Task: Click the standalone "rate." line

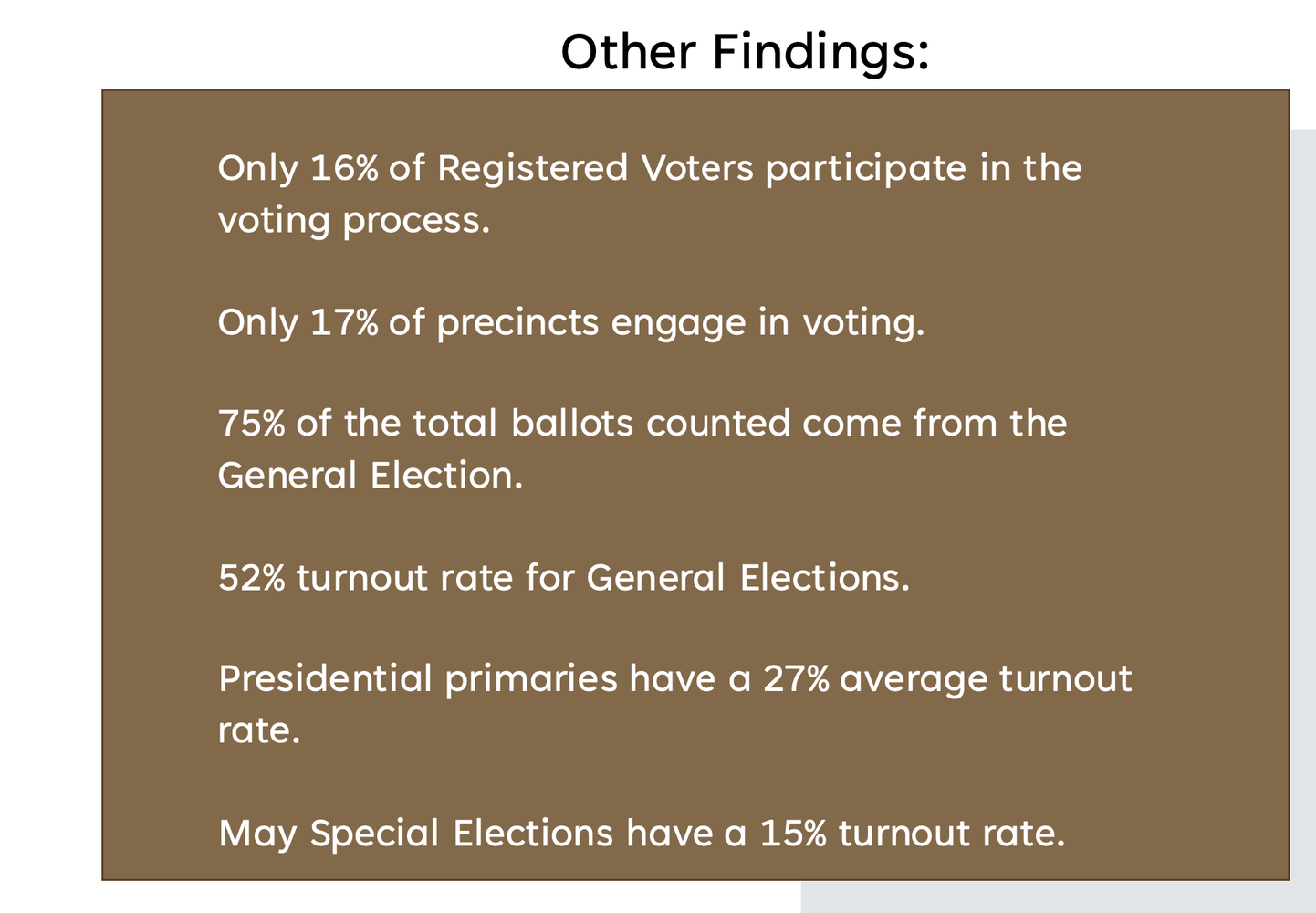Action: [x=259, y=730]
